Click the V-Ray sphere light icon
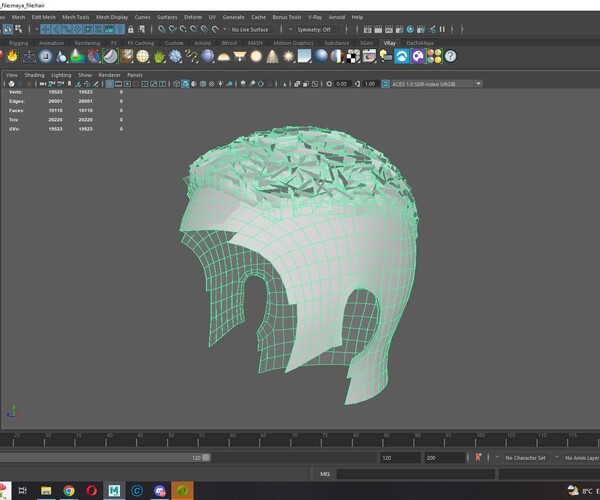 pos(256,56)
